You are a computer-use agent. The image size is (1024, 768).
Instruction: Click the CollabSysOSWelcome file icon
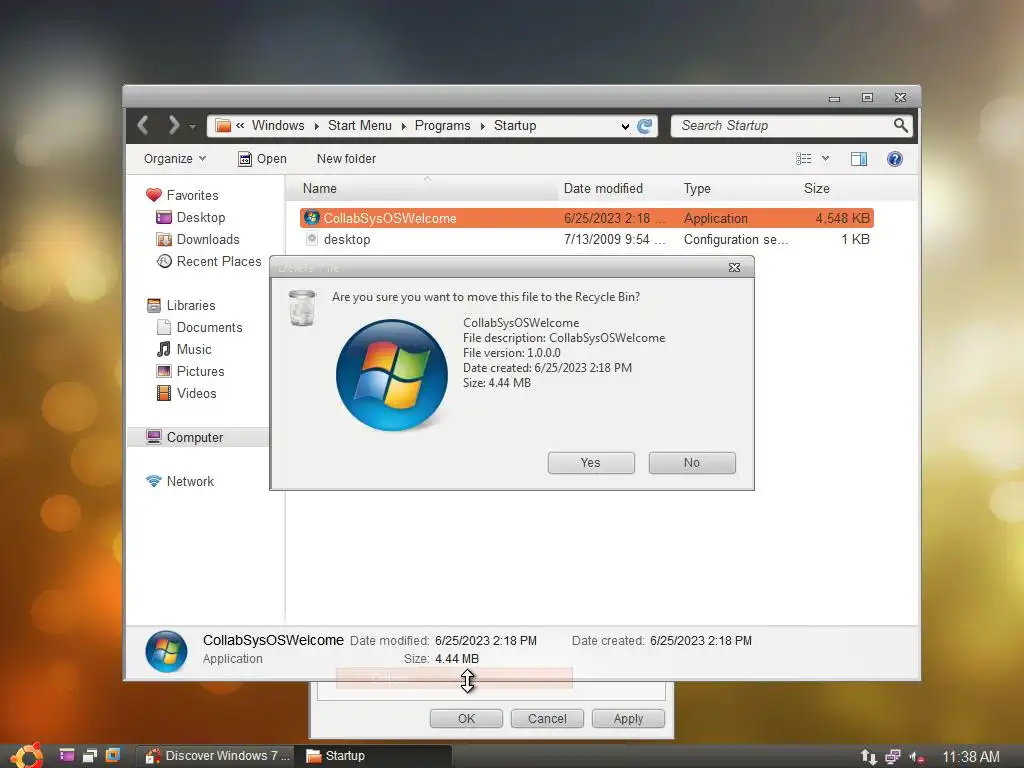312,217
